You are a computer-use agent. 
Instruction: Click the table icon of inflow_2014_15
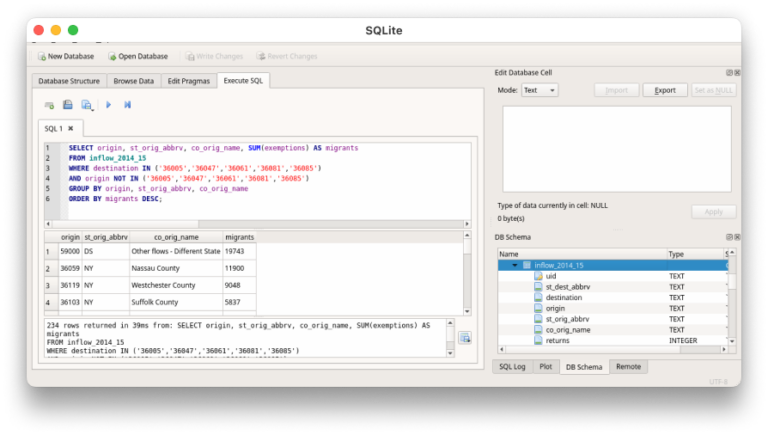point(527,266)
